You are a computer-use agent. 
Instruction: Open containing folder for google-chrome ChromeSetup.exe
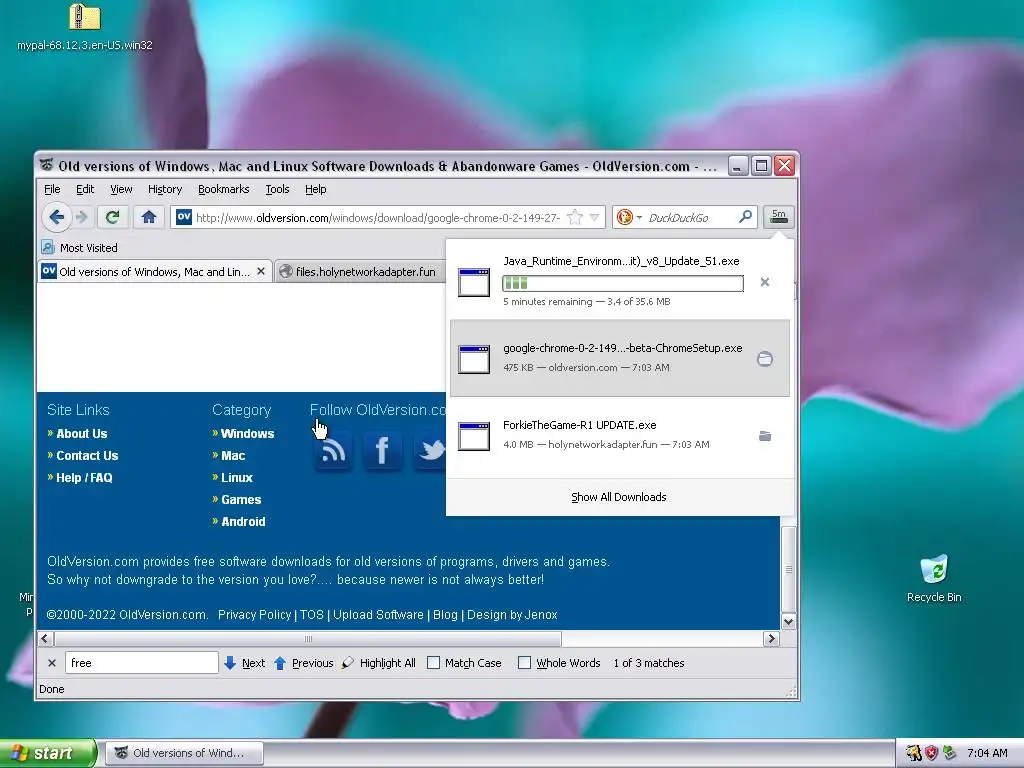[x=765, y=359]
